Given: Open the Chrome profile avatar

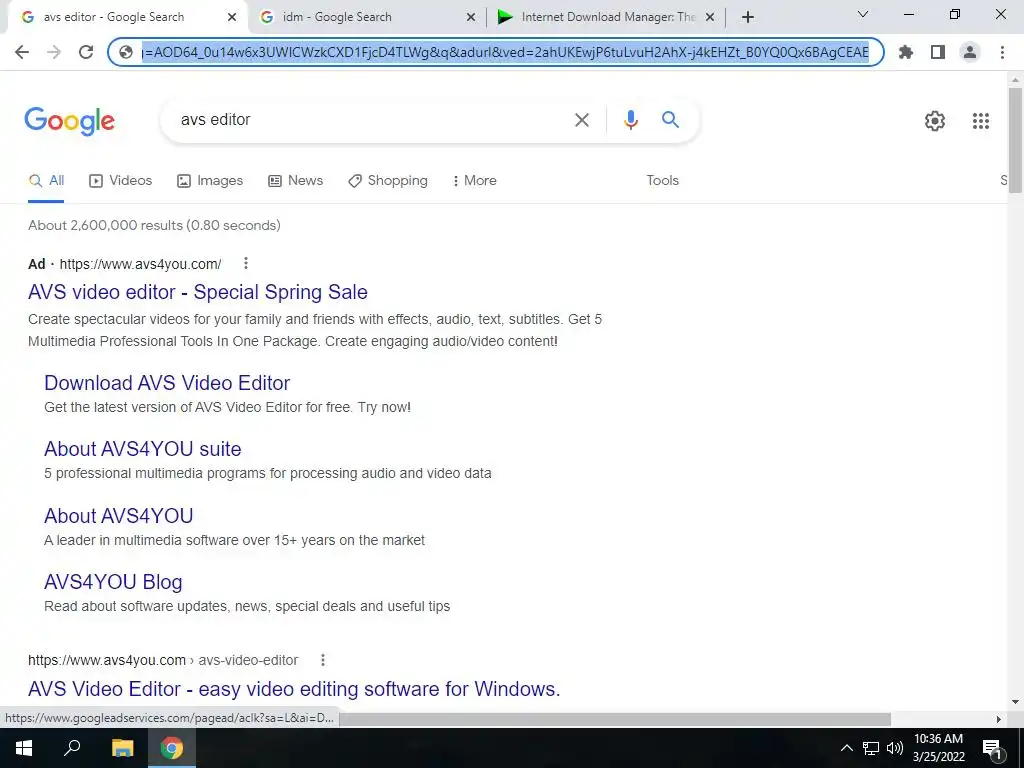Looking at the screenshot, I should point(970,52).
